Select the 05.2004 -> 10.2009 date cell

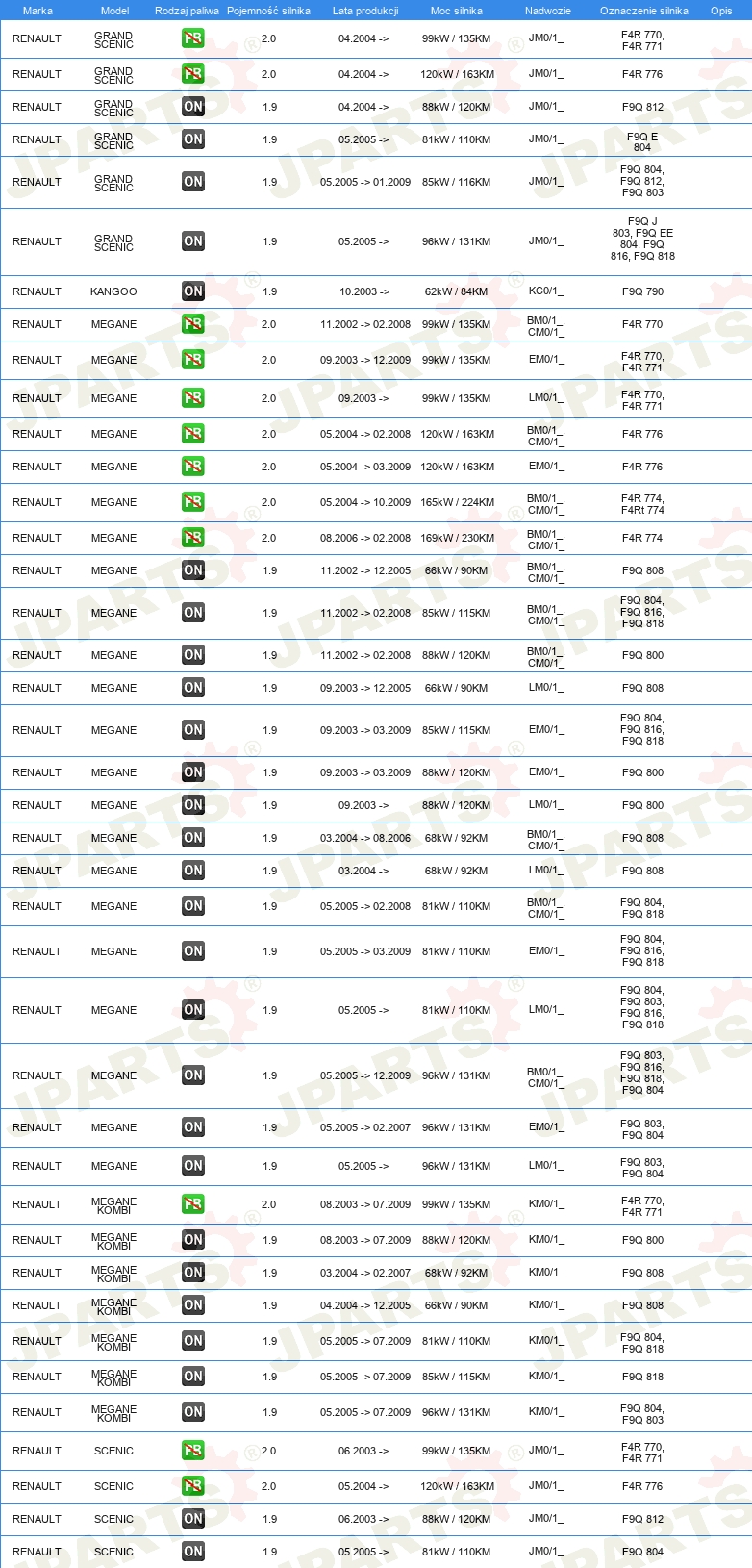click(365, 502)
